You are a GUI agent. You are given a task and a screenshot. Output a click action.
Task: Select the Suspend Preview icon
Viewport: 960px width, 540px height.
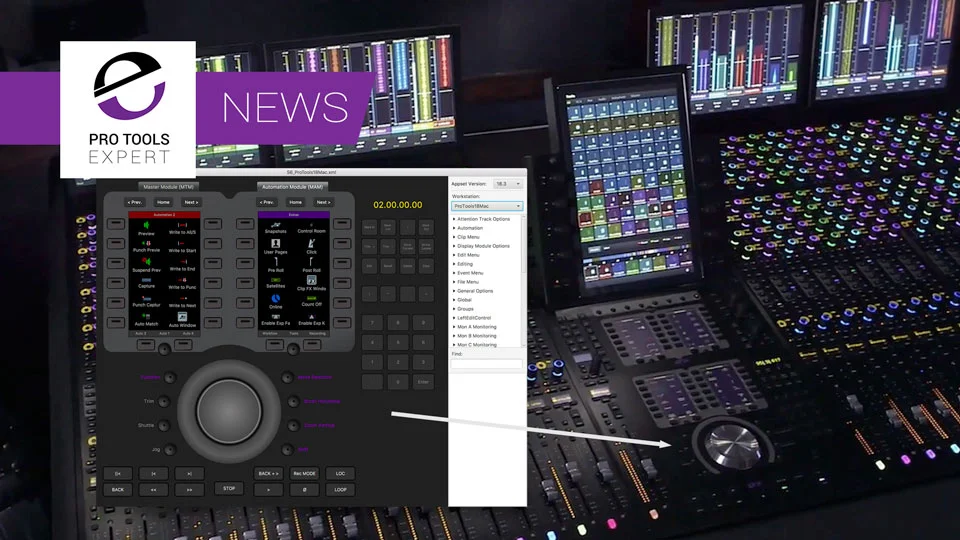pyautogui.click(x=146, y=261)
